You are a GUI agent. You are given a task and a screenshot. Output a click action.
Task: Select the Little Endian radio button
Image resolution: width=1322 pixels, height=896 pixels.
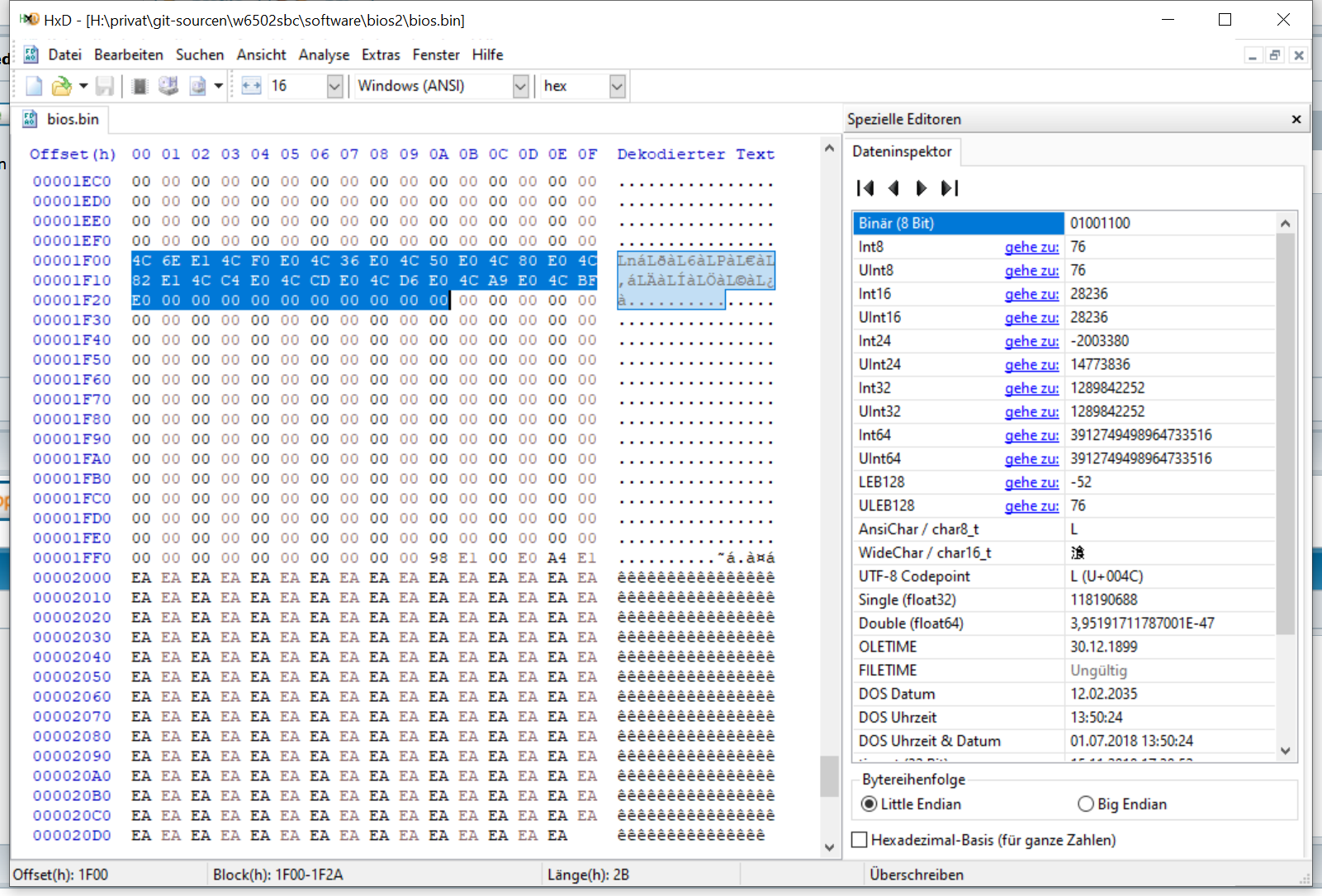(869, 804)
